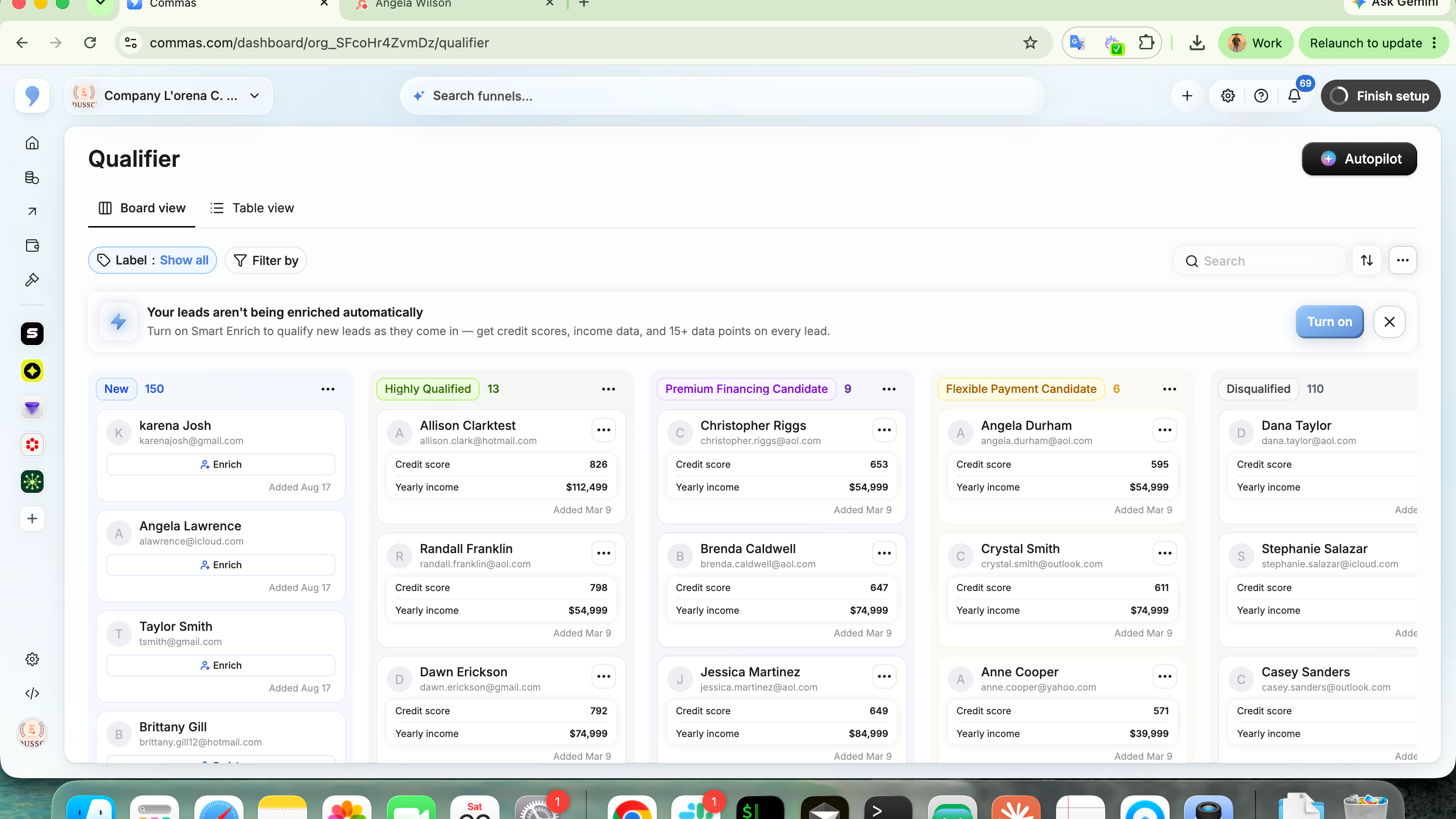The height and width of the screenshot is (819, 1456).
Task: Dismiss the enrichment banner with X
Action: click(x=1389, y=322)
